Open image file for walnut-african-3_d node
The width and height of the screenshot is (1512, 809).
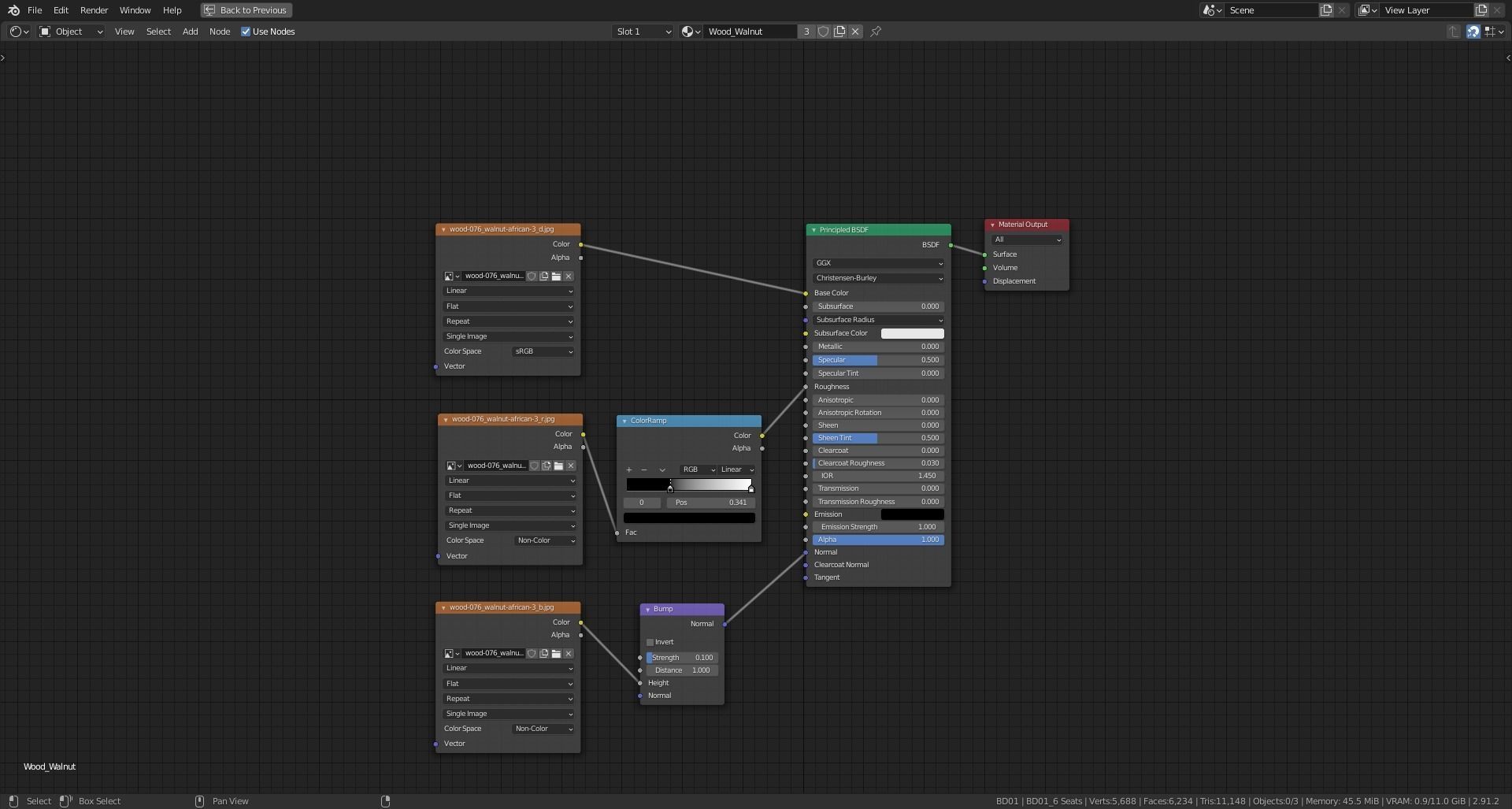[x=556, y=276]
